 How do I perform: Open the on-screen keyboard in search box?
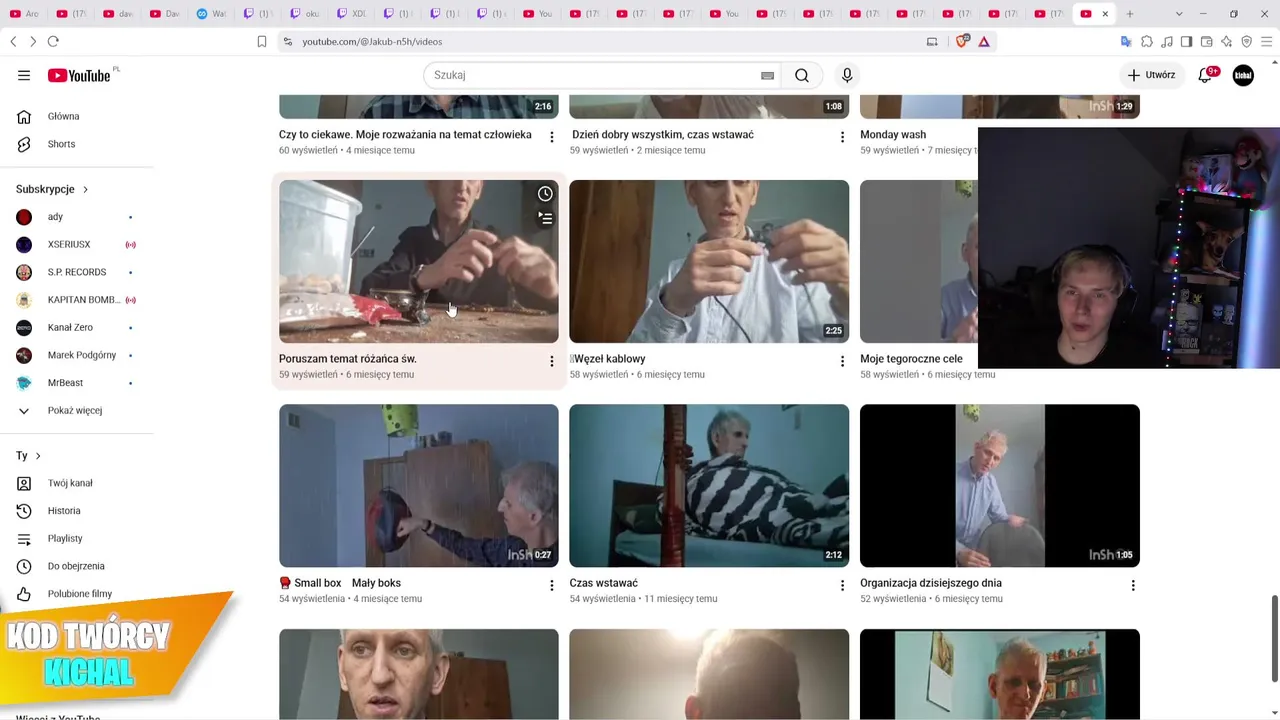click(x=767, y=75)
